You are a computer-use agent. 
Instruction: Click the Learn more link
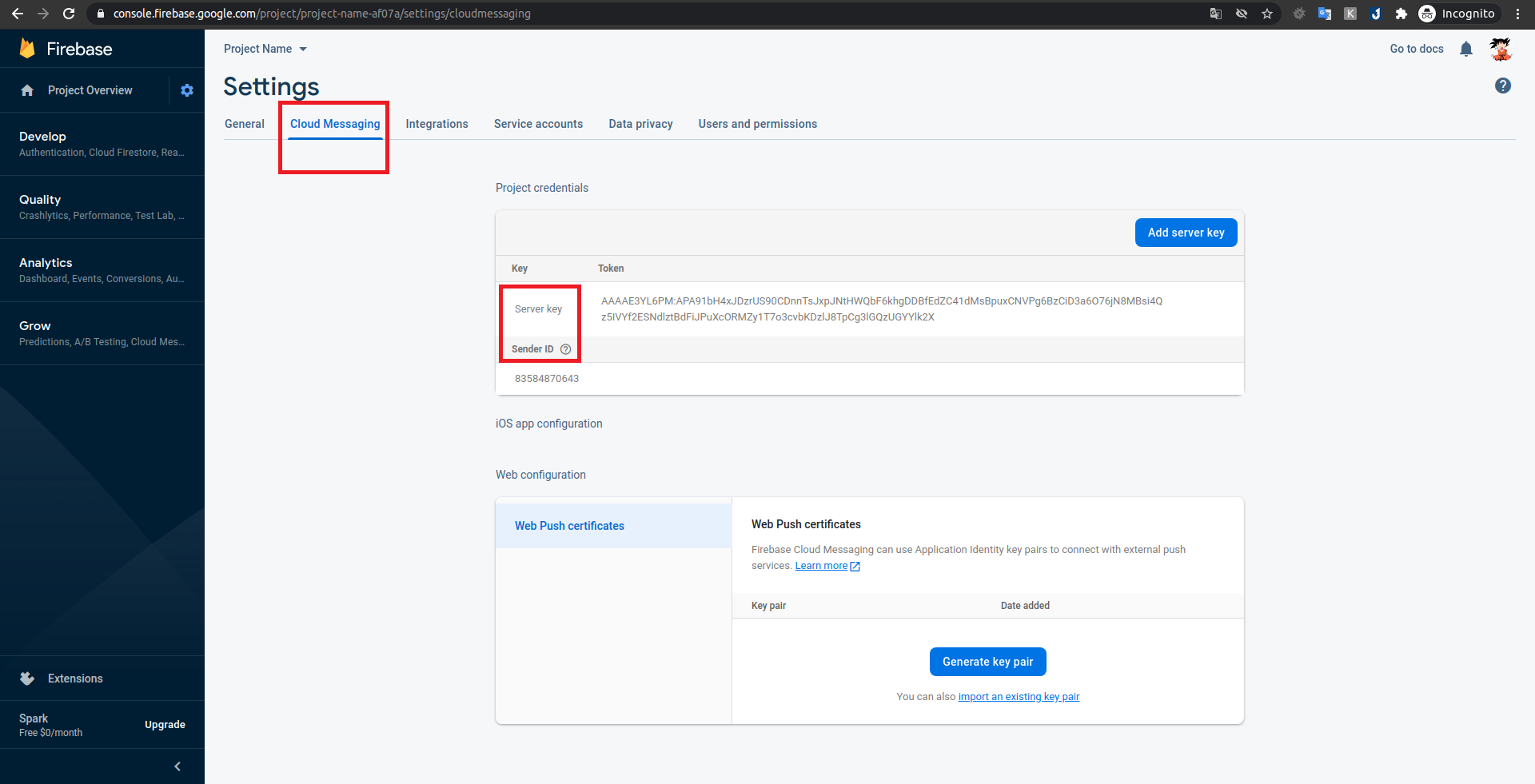pyautogui.click(x=821, y=566)
